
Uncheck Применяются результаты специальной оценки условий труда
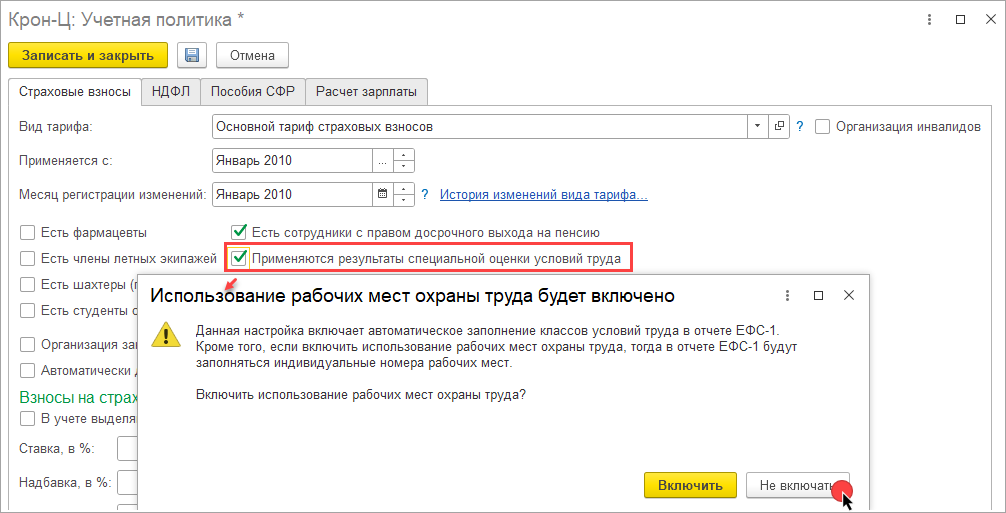pos(239,259)
